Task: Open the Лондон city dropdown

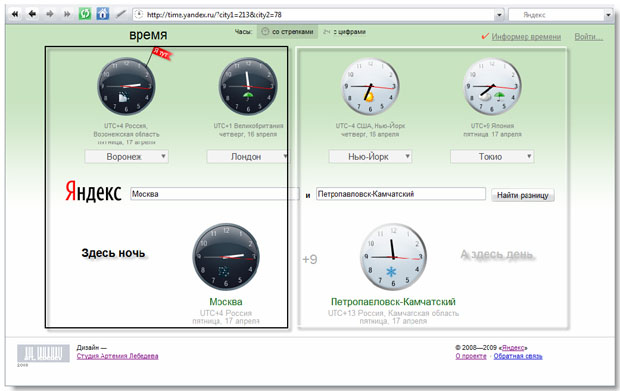Action: 248,157
